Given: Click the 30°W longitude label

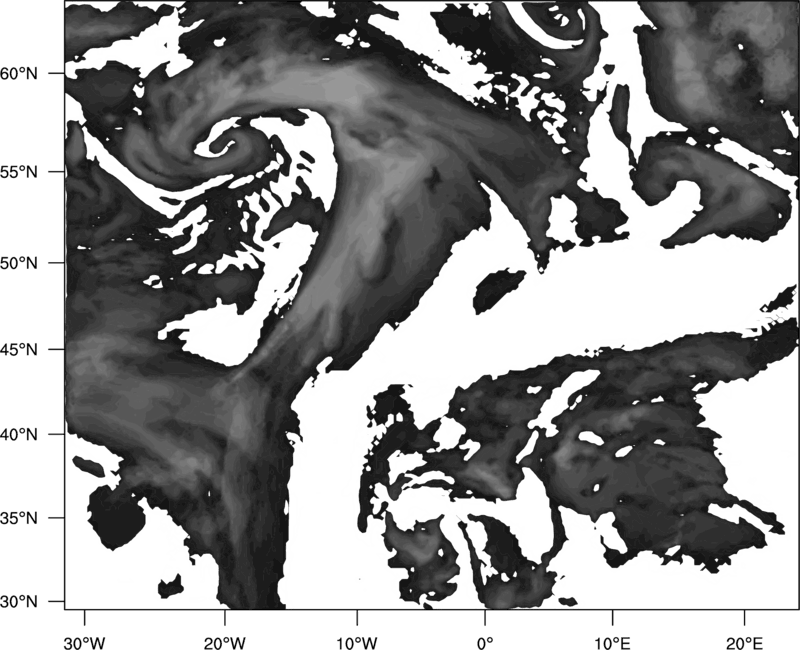Looking at the screenshot, I should pos(85,643).
